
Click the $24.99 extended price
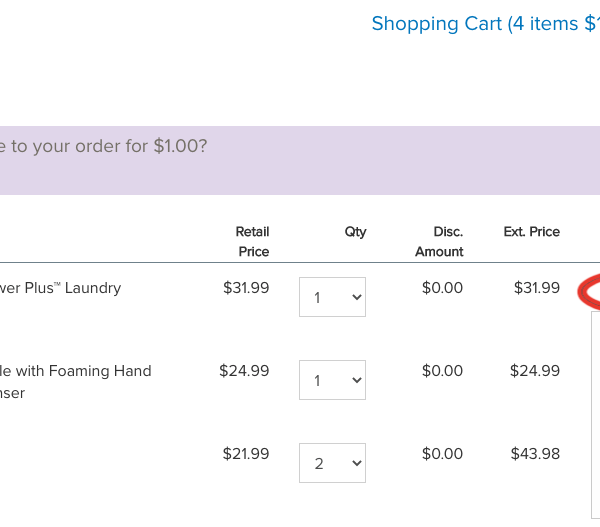[535, 371]
